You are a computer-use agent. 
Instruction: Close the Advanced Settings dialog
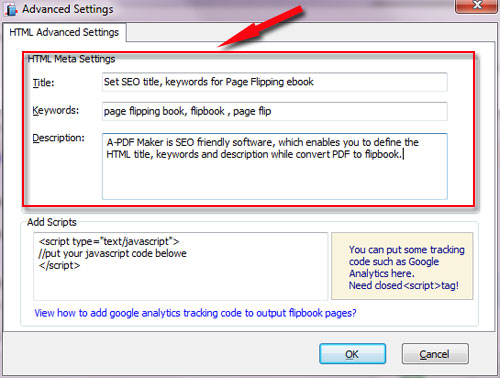click(x=476, y=6)
